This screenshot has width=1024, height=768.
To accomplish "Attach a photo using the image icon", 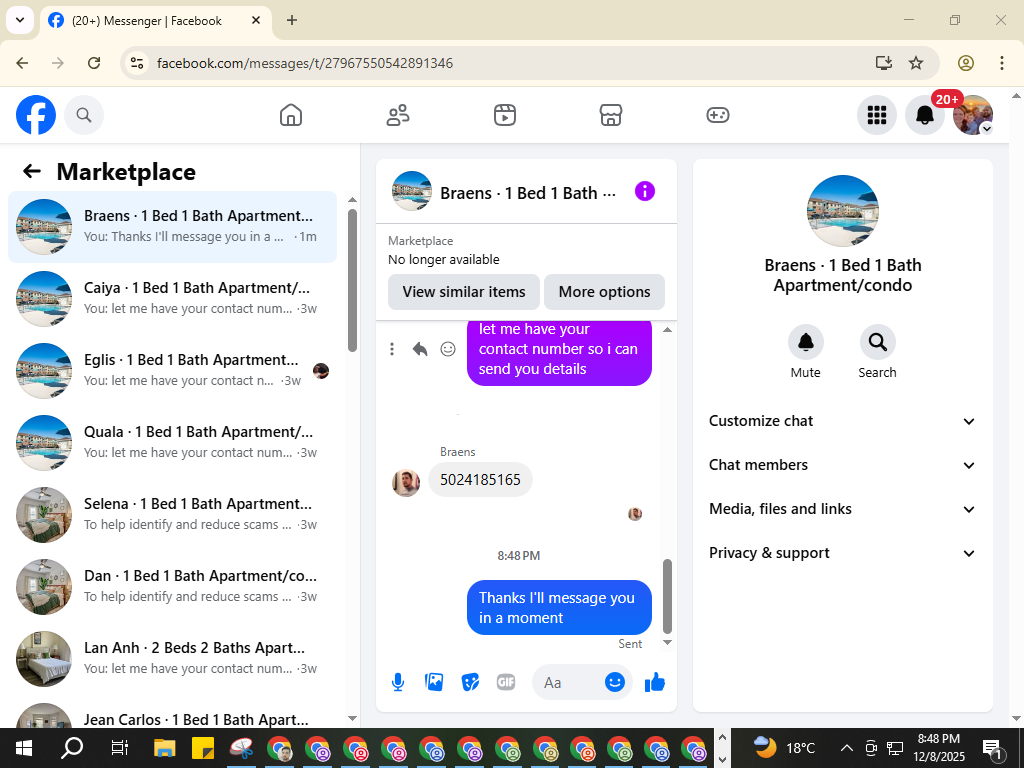I will click(434, 682).
